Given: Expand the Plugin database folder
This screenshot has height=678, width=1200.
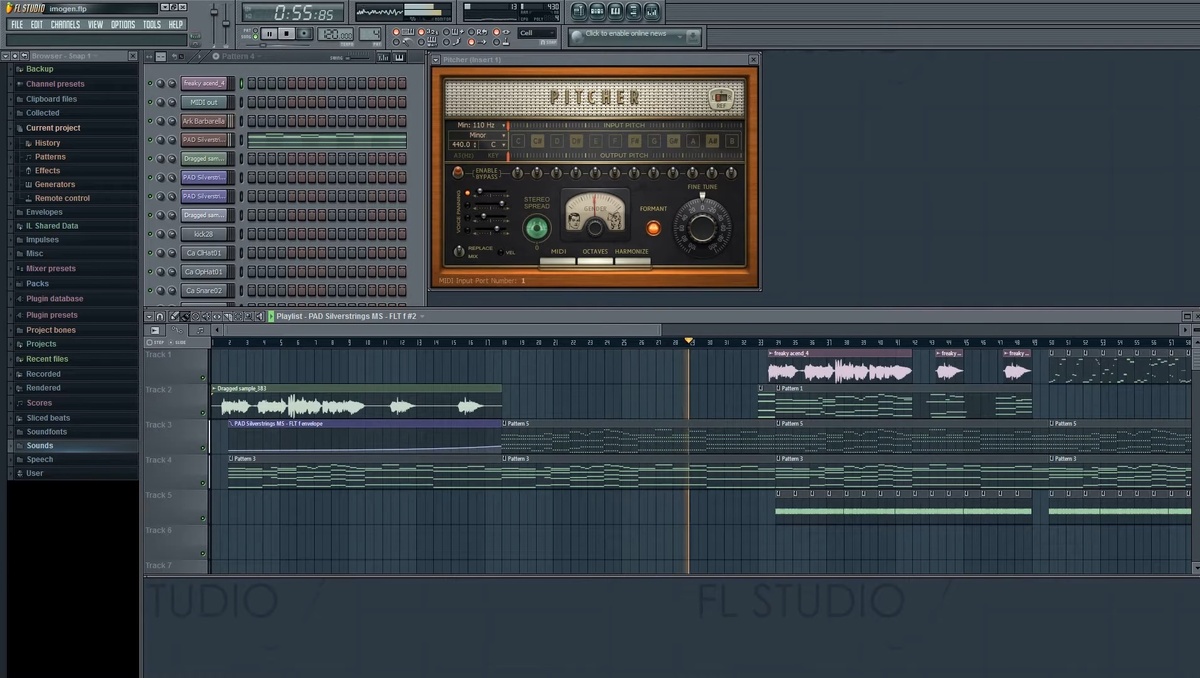Looking at the screenshot, I should (x=55, y=299).
